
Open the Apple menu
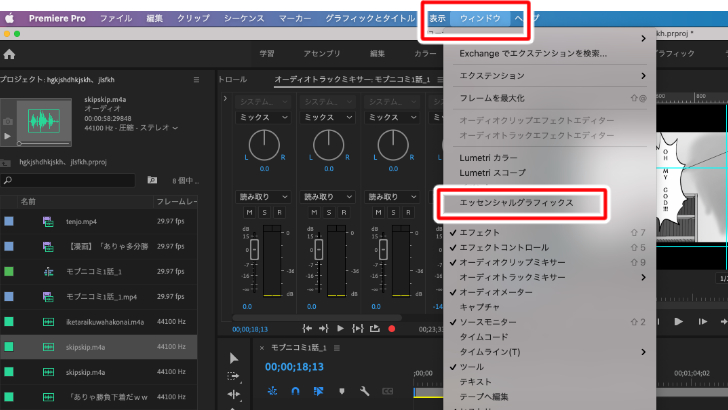[9, 19]
